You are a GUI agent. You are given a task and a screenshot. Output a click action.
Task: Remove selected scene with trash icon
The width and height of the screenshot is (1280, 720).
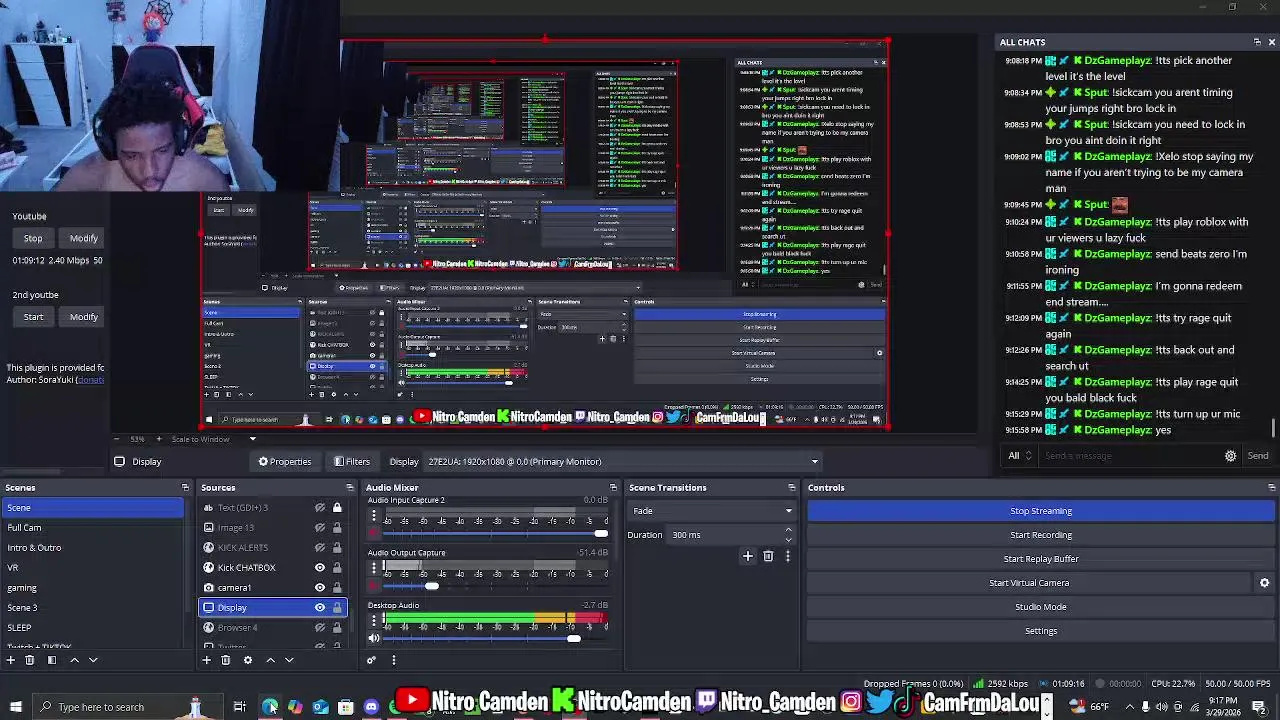(29, 660)
